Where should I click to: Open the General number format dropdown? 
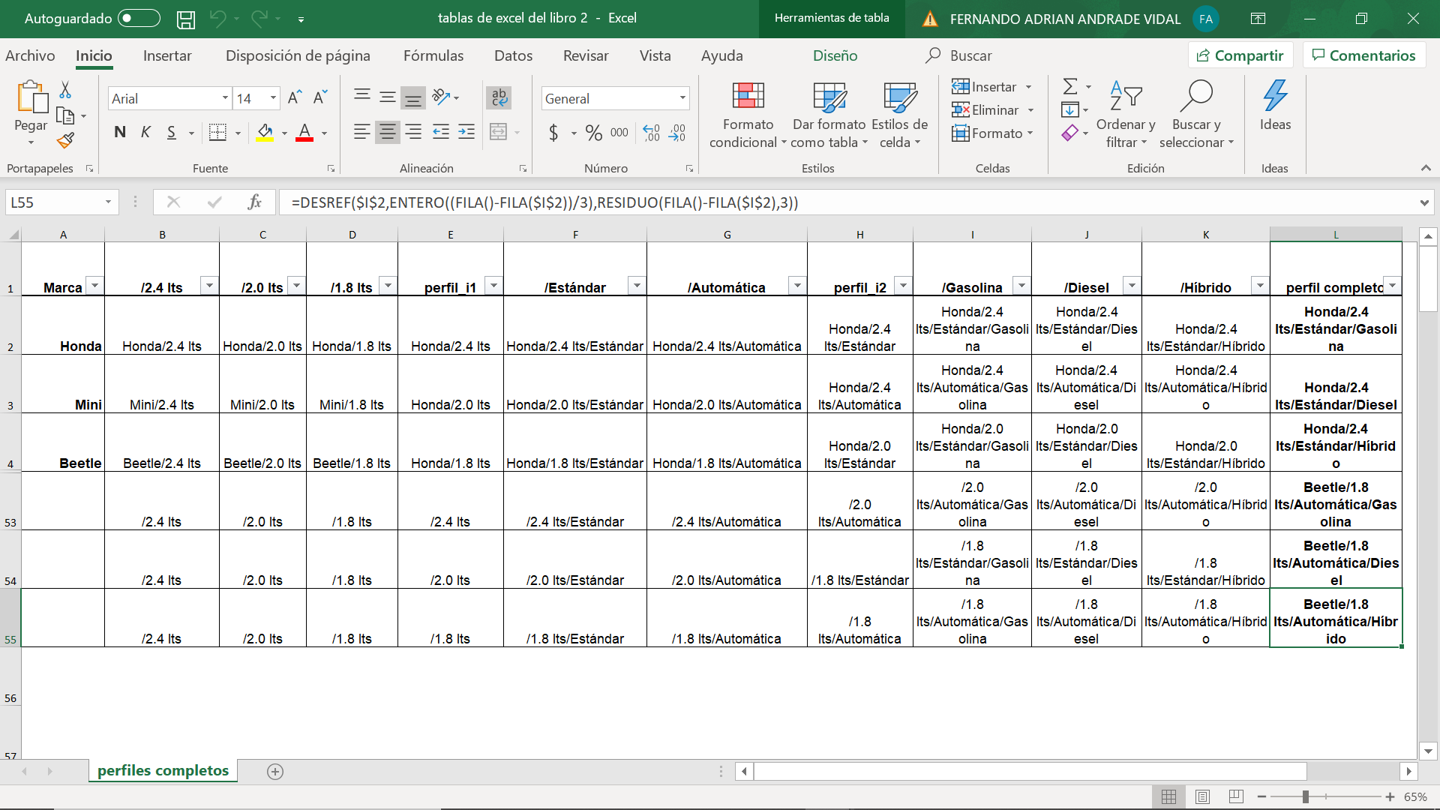click(682, 99)
